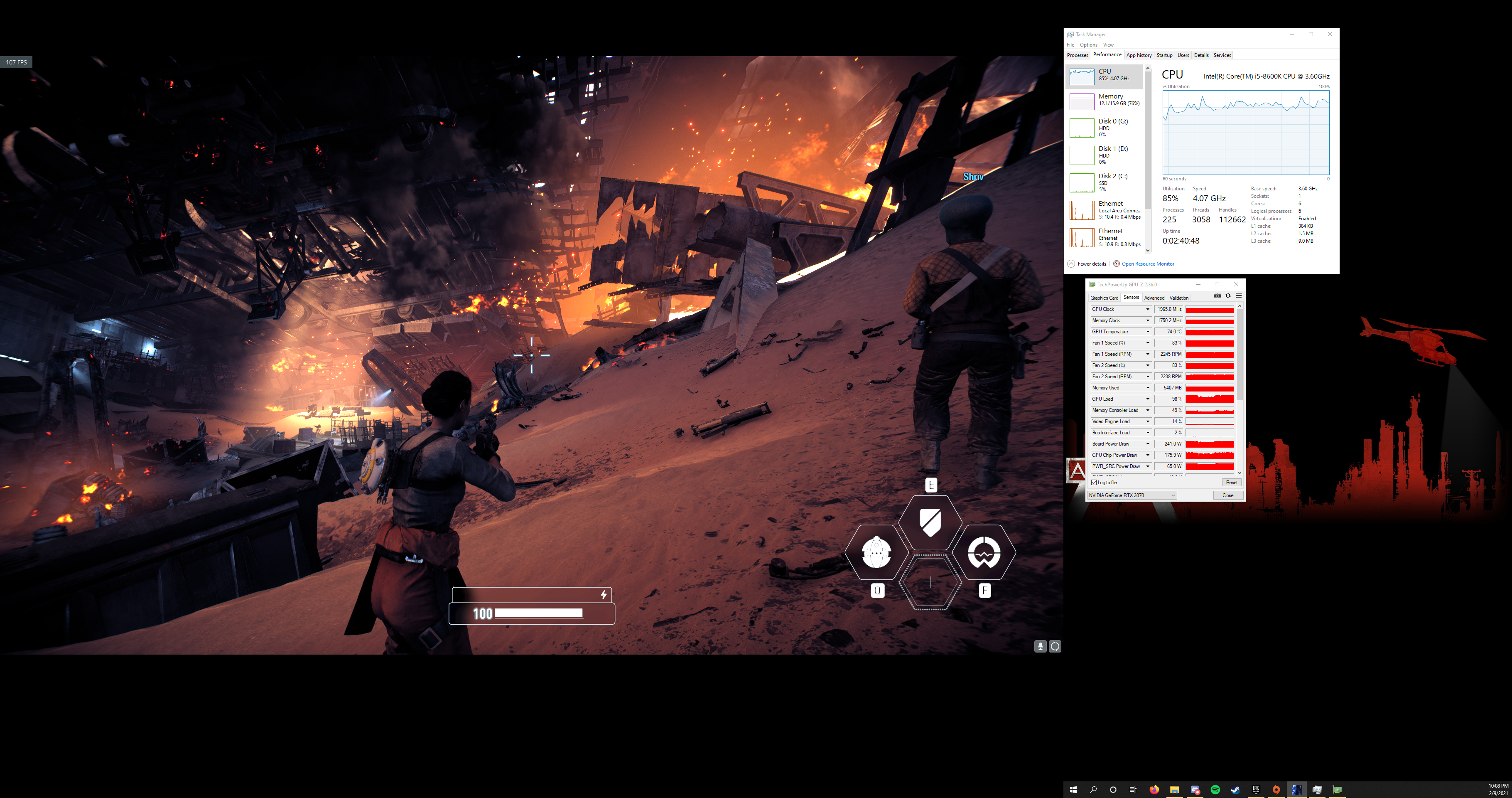Switch to Battlefront II taskbar icon
The width and height of the screenshot is (1512, 798).
click(x=1296, y=790)
